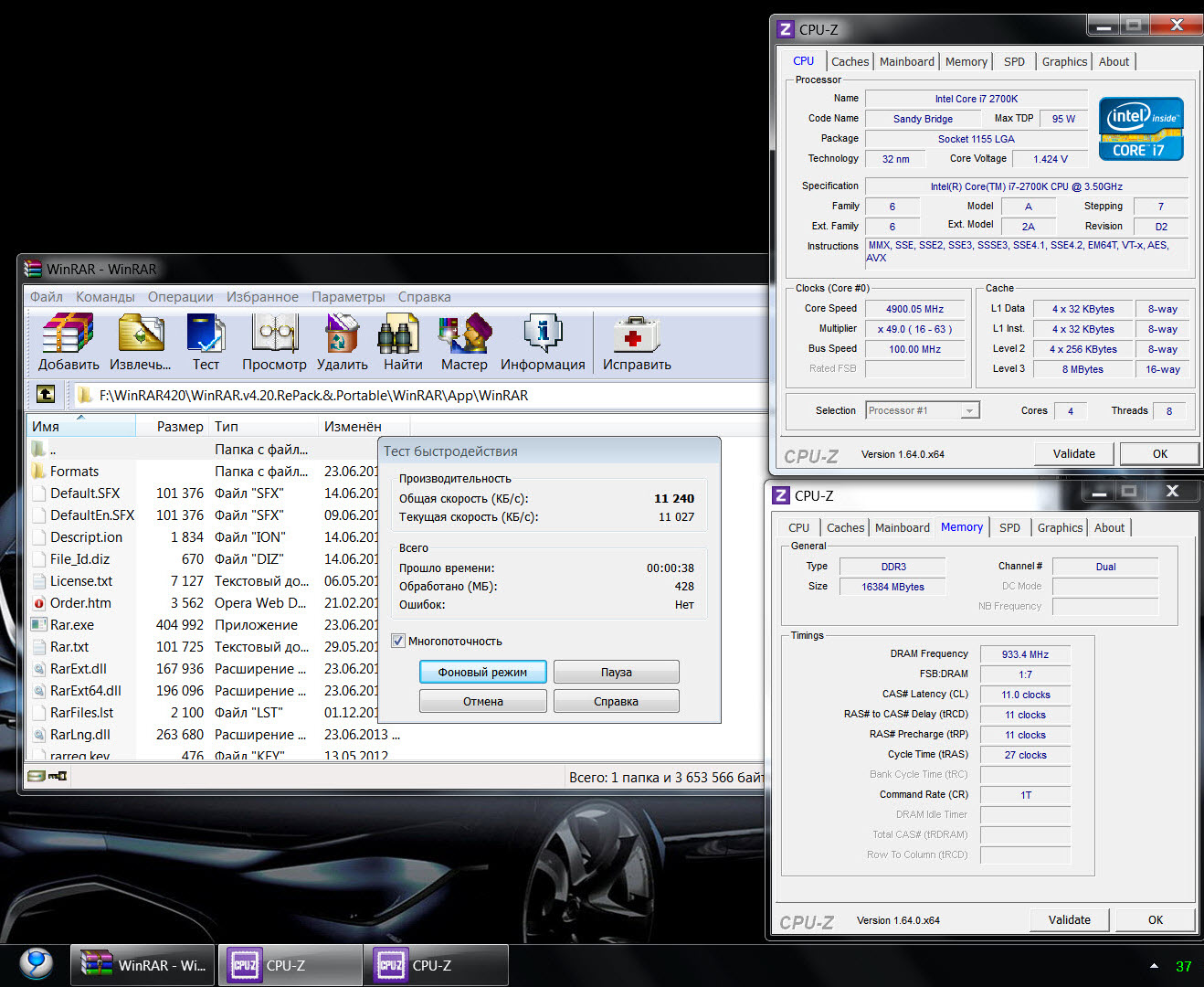Image resolution: width=1204 pixels, height=987 pixels.
Task: Click the WinRAR title bar app icon
Action: point(34,269)
